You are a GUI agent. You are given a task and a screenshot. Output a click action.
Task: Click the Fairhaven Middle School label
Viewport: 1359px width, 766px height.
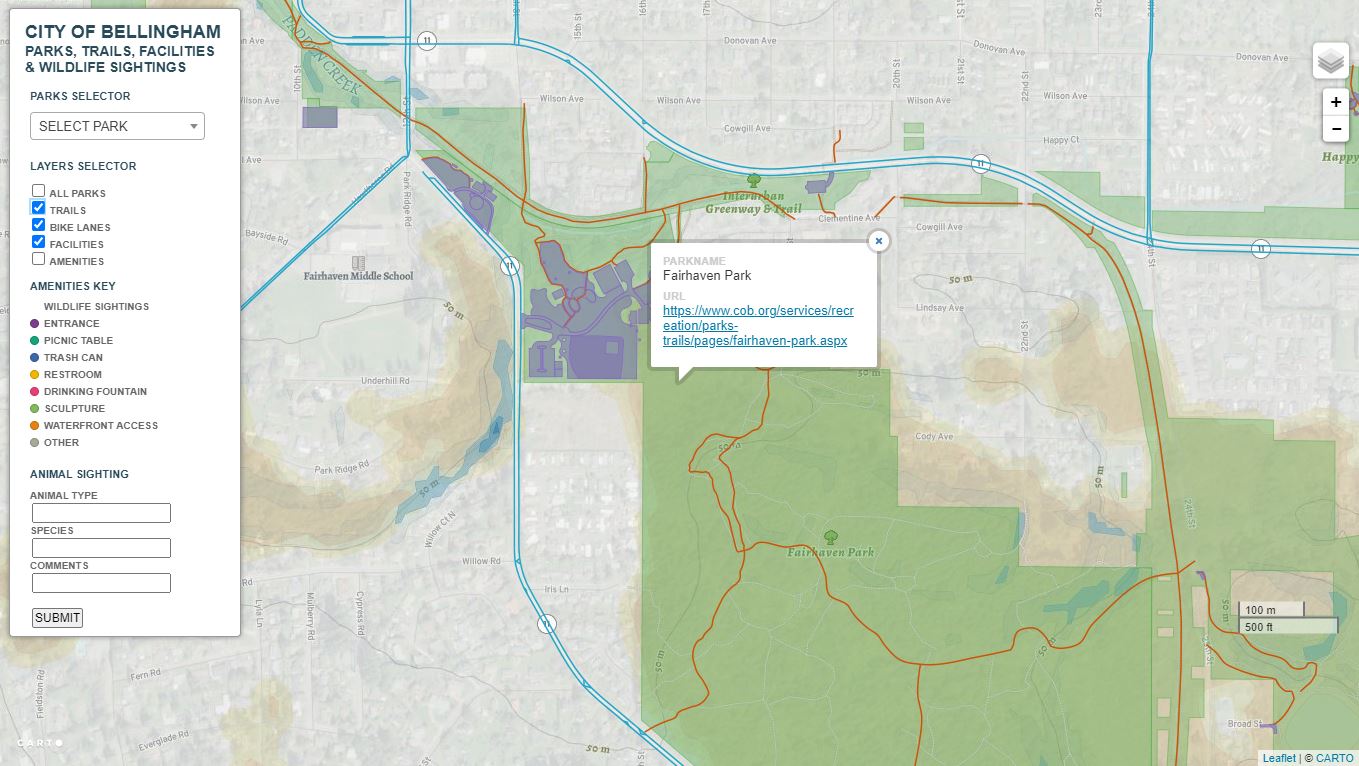tap(358, 276)
